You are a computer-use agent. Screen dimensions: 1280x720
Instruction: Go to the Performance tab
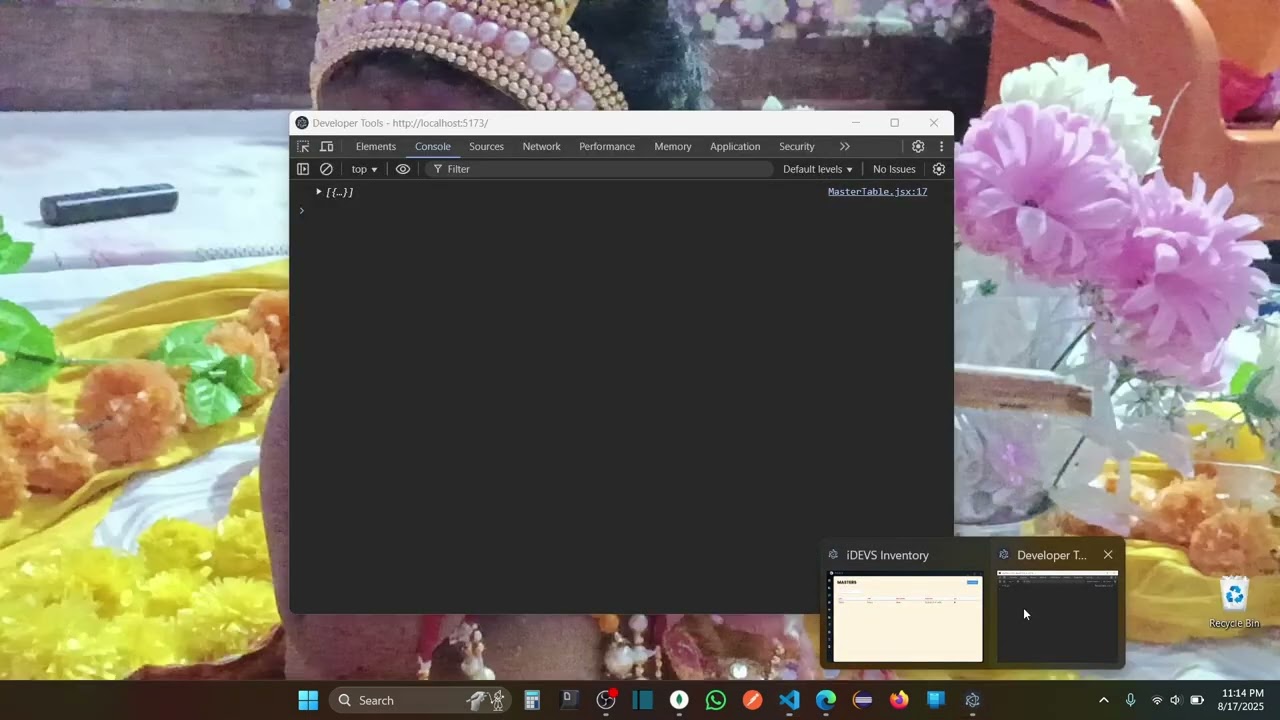[607, 146]
